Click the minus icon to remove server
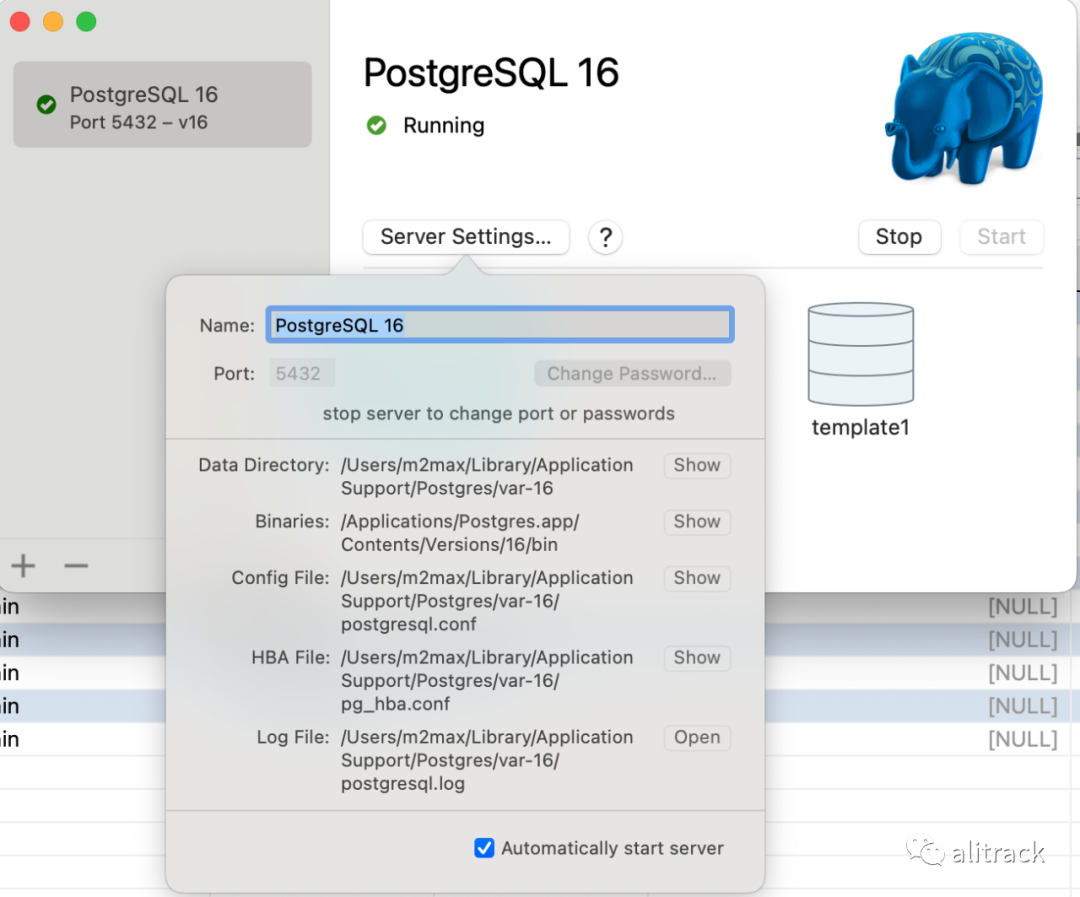1080x897 pixels. click(76, 566)
